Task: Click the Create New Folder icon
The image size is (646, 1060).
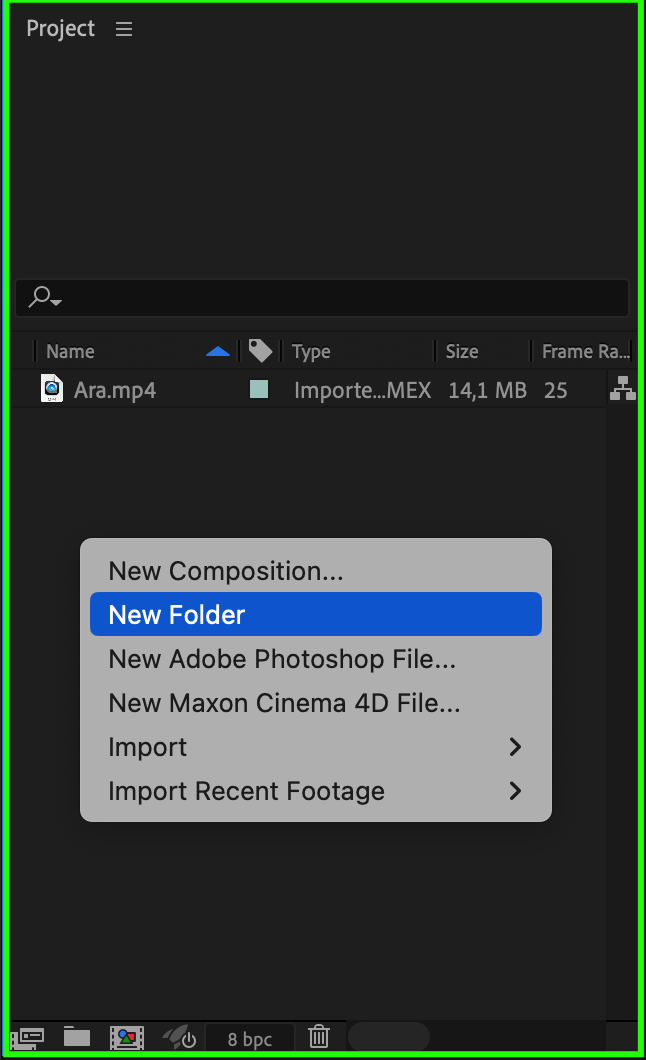Action: 77,1038
